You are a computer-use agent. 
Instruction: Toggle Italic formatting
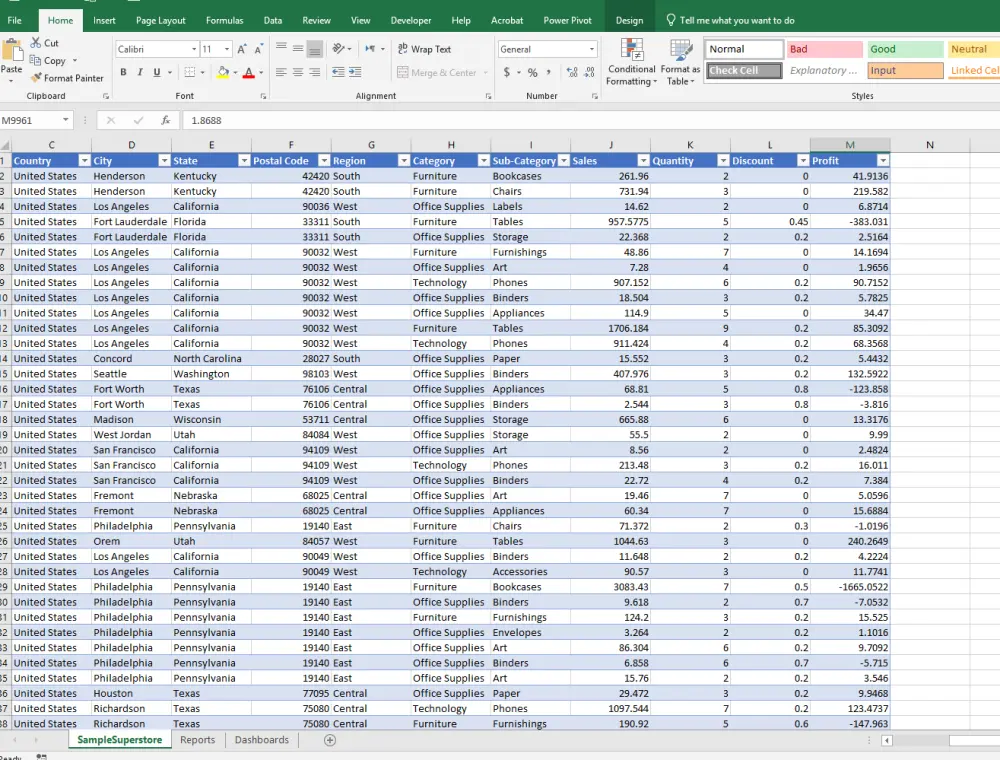(x=140, y=72)
